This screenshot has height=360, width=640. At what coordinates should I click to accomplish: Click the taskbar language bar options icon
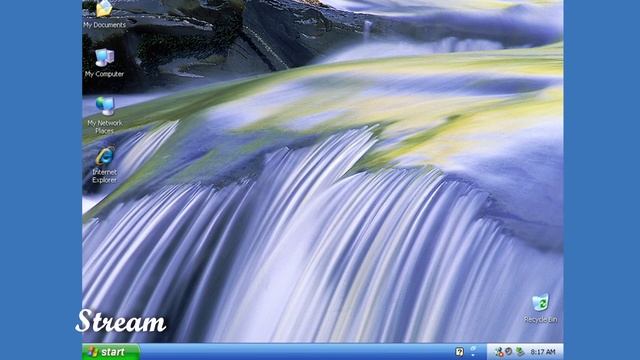point(473,351)
